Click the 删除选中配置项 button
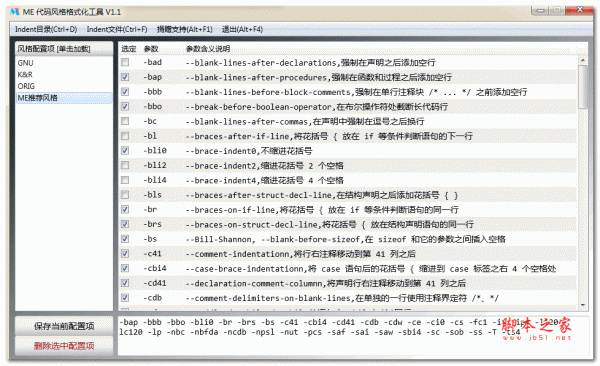The width and height of the screenshot is (600, 366). [64, 346]
